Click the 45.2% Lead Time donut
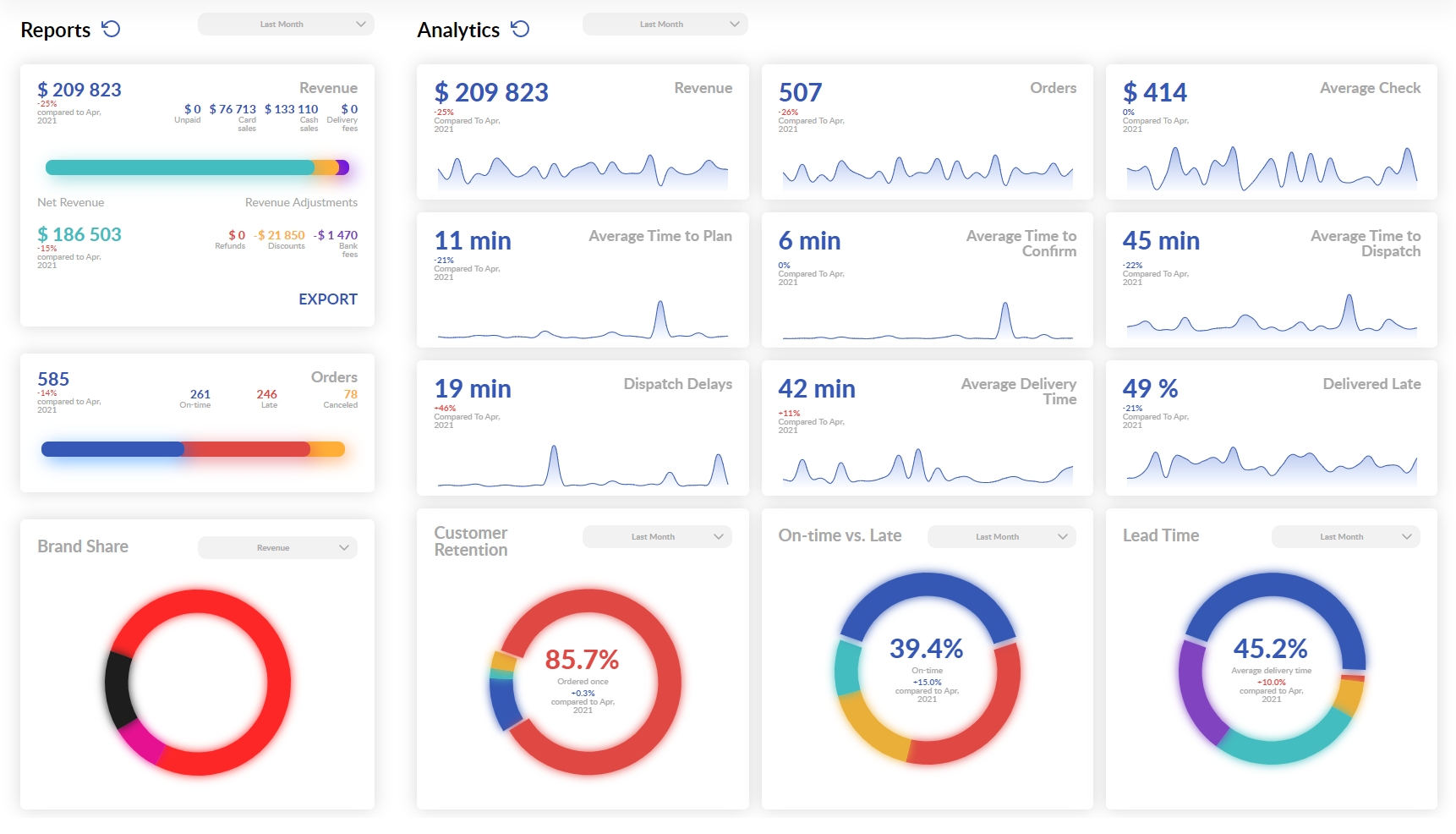 [x=1272, y=668]
